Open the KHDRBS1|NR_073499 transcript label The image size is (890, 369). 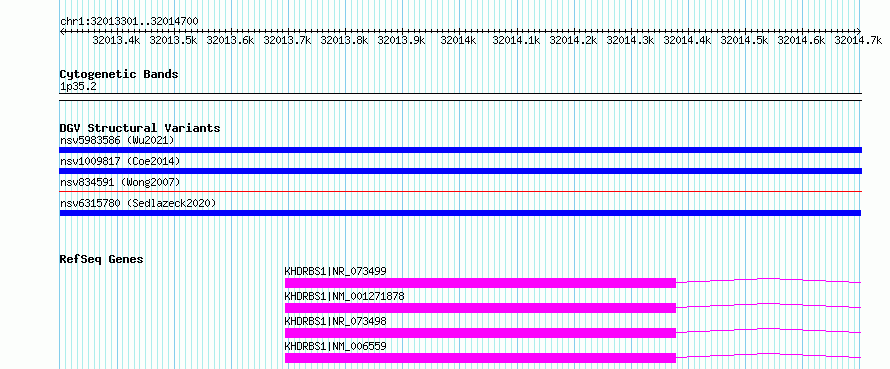coord(335,271)
